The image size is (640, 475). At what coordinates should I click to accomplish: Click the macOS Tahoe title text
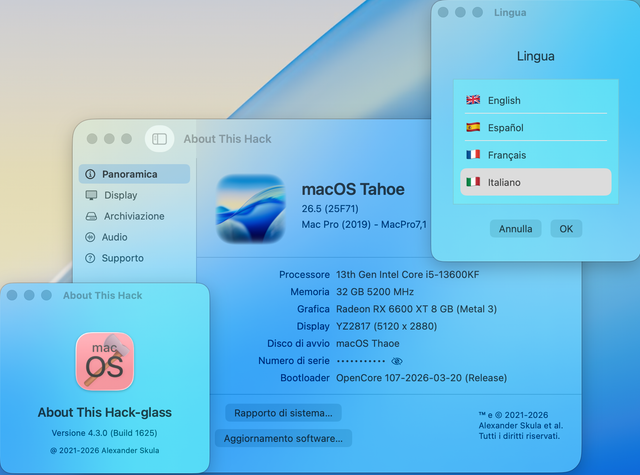click(353, 189)
